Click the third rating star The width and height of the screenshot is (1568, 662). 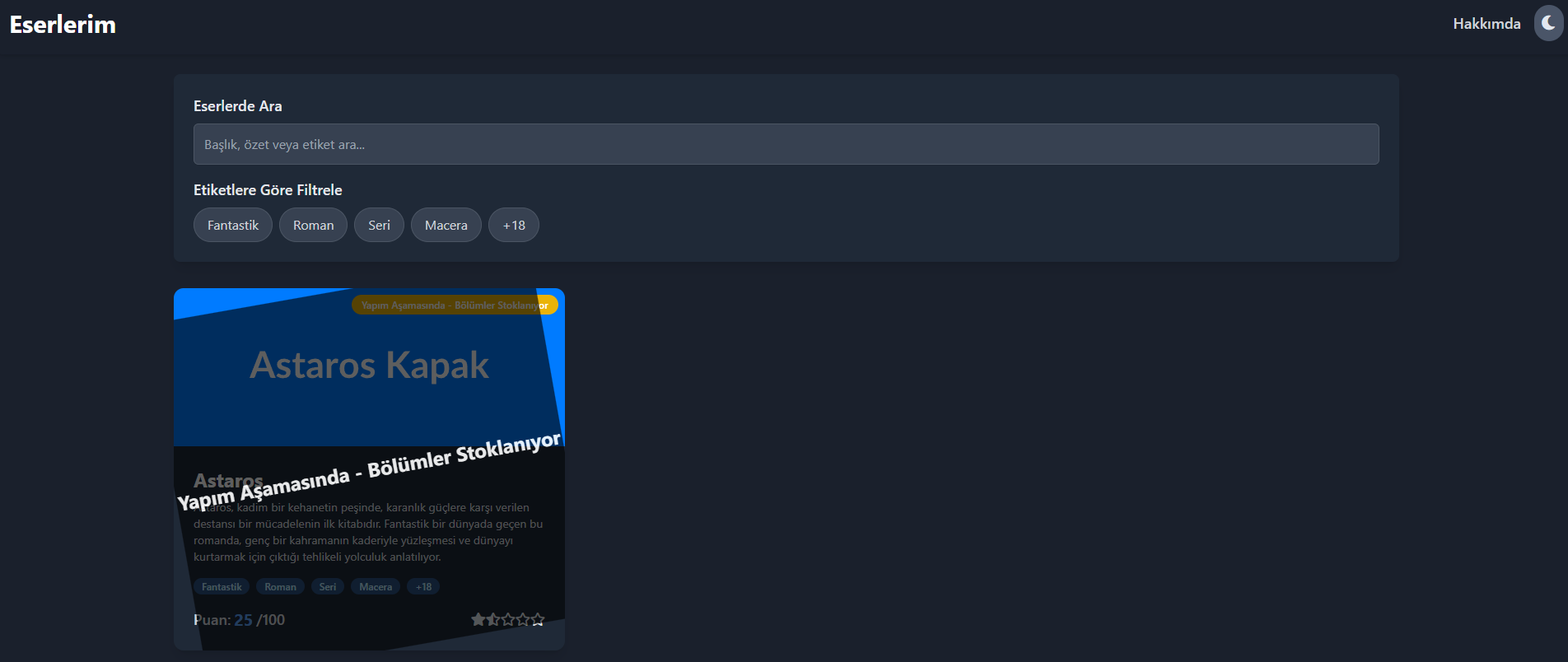(507, 619)
